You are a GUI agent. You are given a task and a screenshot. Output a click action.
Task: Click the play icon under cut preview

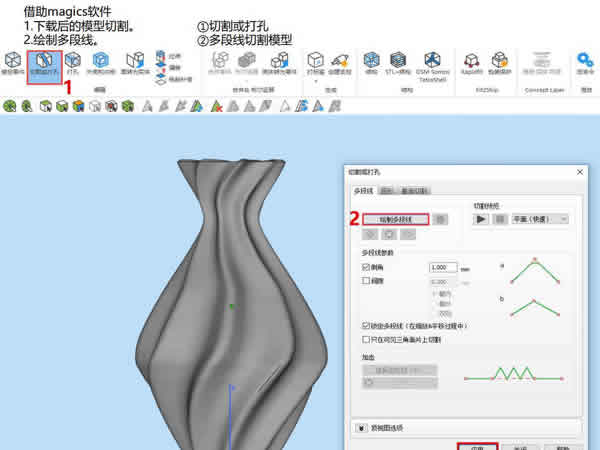tap(481, 218)
